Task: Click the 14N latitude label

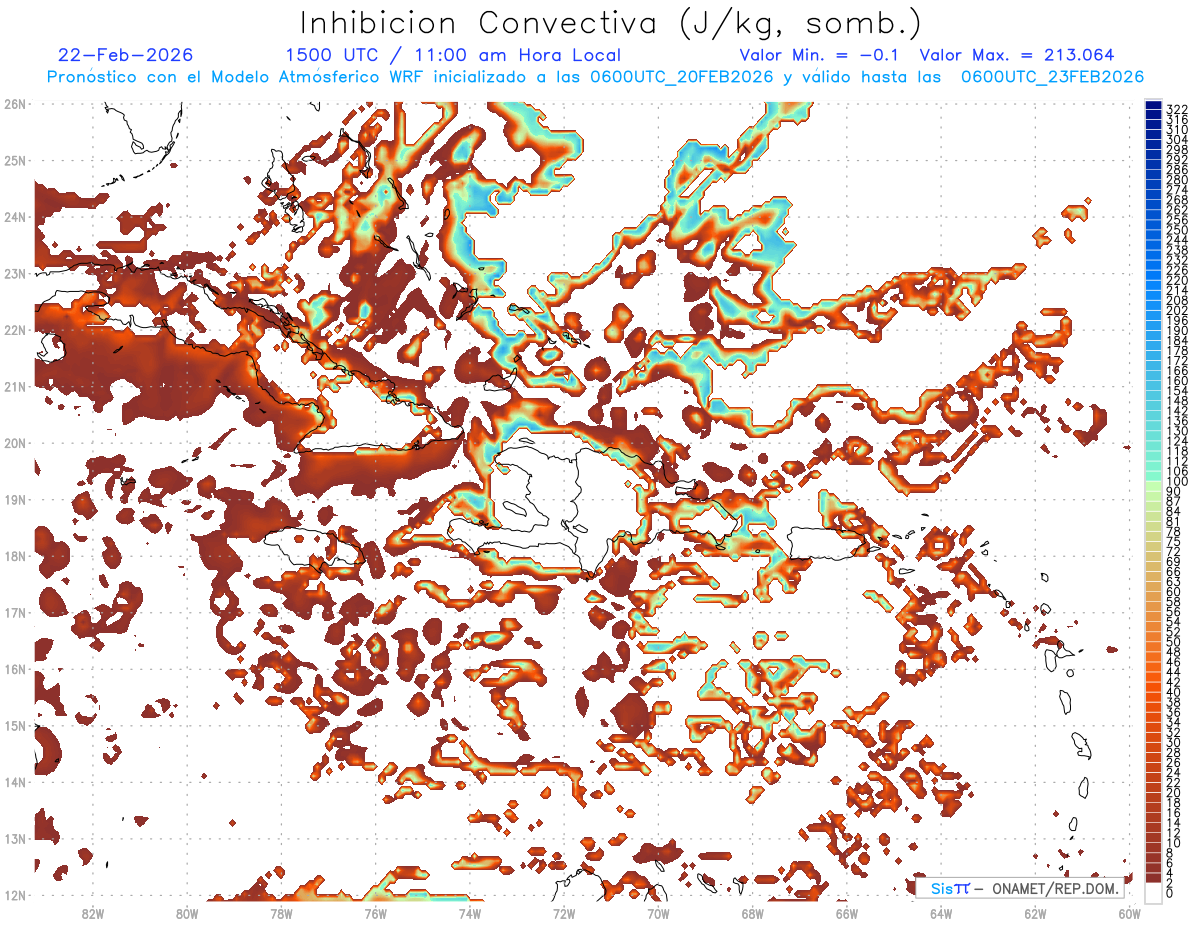Action: (14, 782)
